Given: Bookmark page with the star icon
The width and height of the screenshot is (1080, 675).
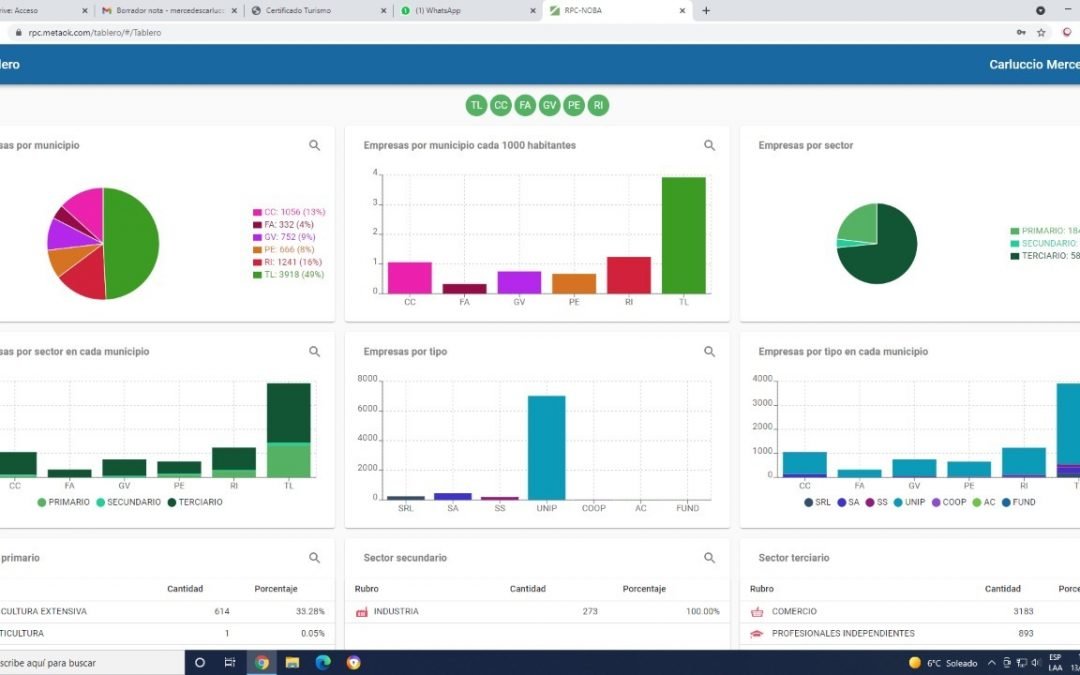Looking at the screenshot, I should 1041,32.
